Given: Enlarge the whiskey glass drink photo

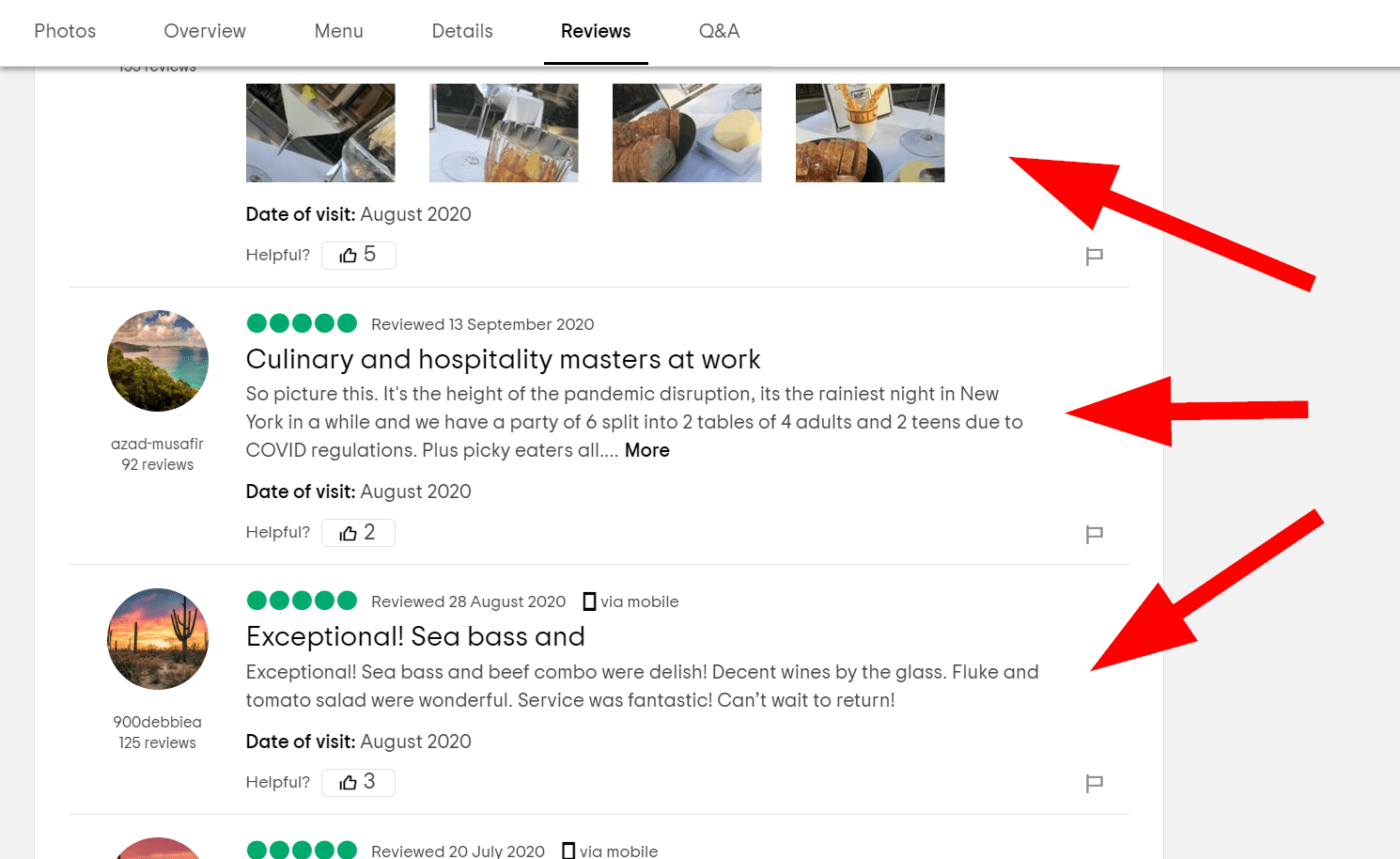Looking at the screenshot, I should pos(504,133).
